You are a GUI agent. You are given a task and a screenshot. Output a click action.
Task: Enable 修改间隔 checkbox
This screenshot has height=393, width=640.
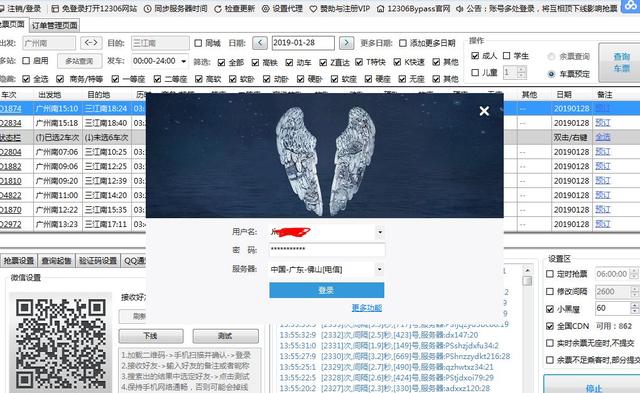coord(550,291)
